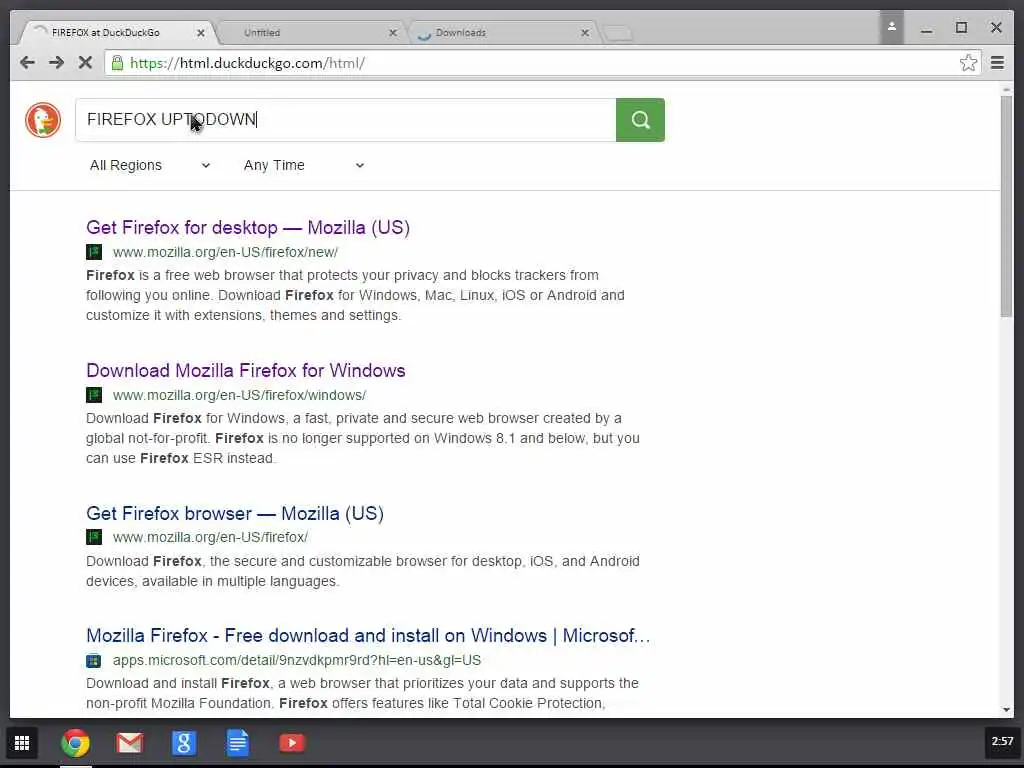The width and height of the screenshot is (1024, 768).
Task: Stop the page loading with X button
Action: coord(85,63)
